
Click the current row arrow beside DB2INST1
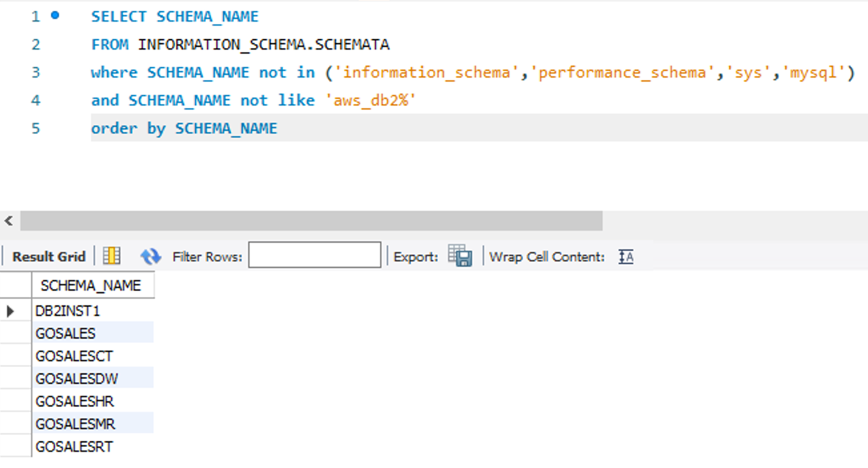11,311
